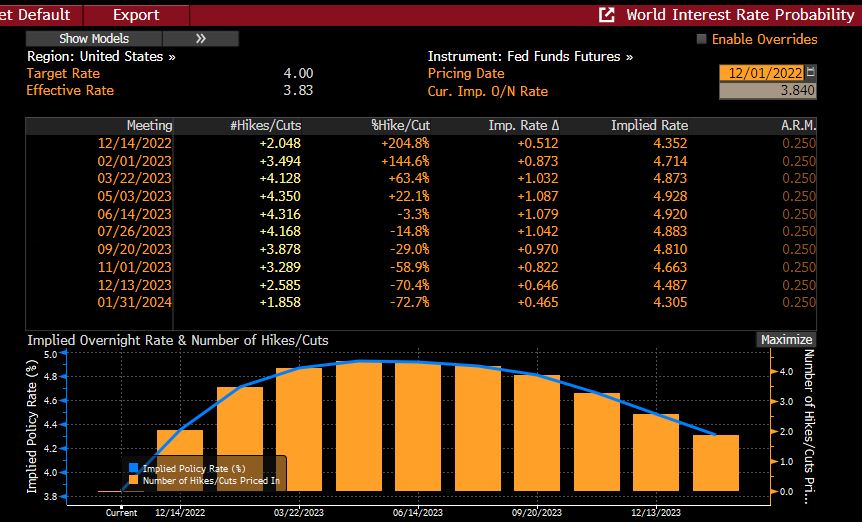Expand the Region: United States selector
The width and height of the screenshot is (862, 522).
click(101, 57)
